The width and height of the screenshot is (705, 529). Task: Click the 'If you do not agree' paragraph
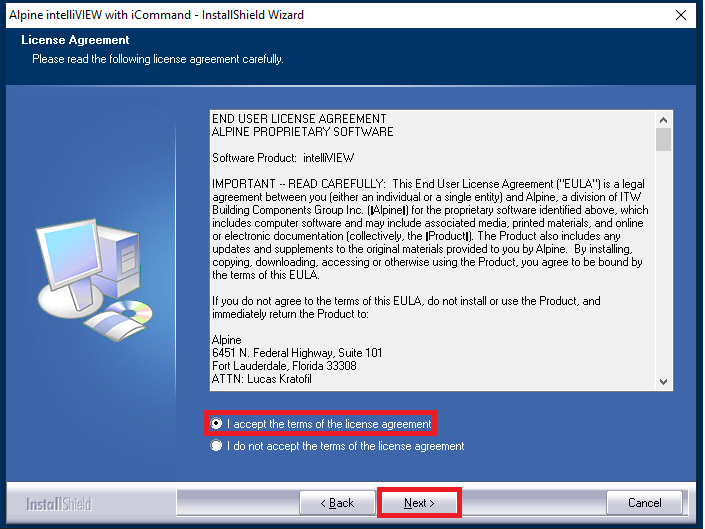coord(406,307)
